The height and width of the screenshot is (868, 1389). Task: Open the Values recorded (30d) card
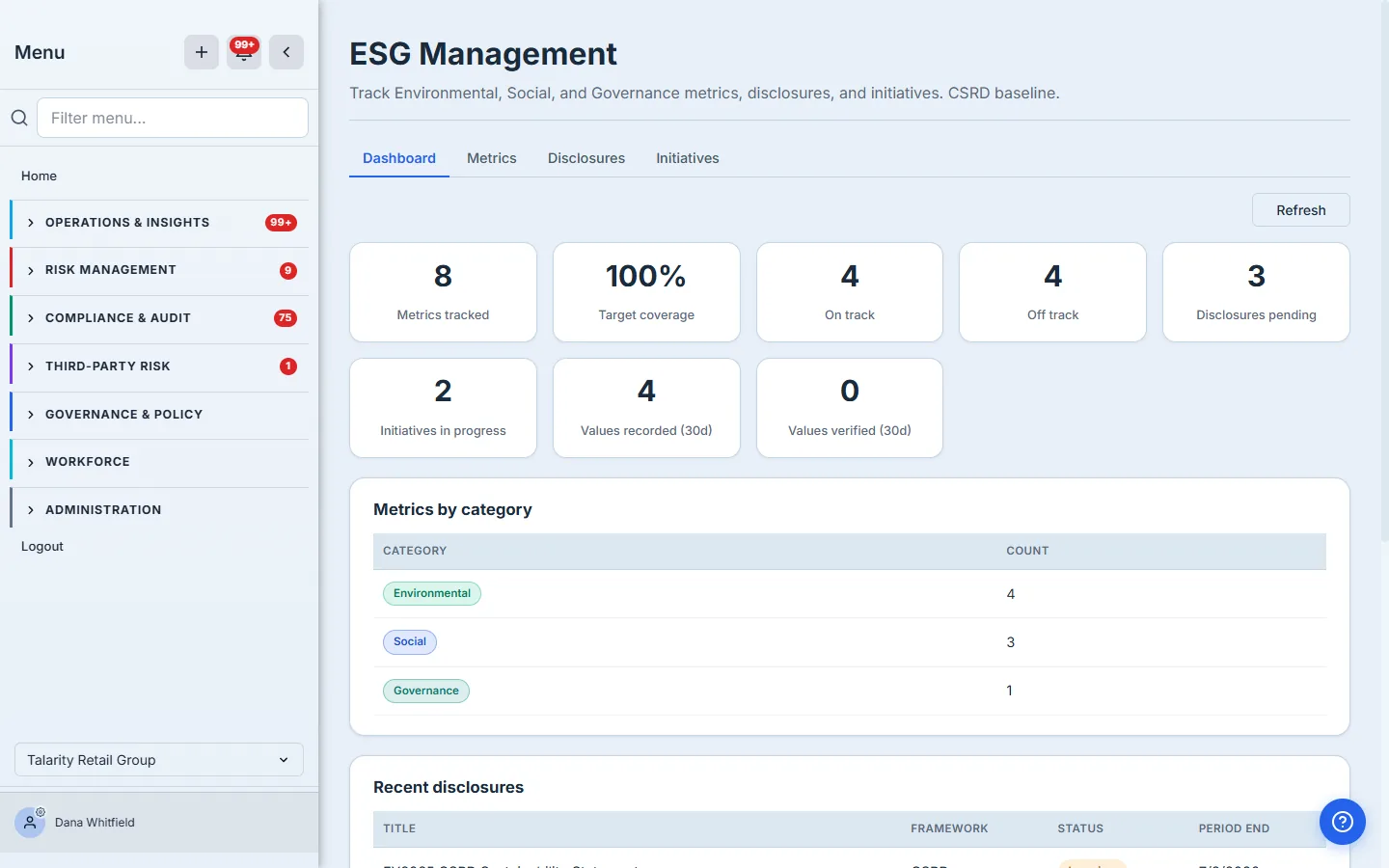point(646,408)
